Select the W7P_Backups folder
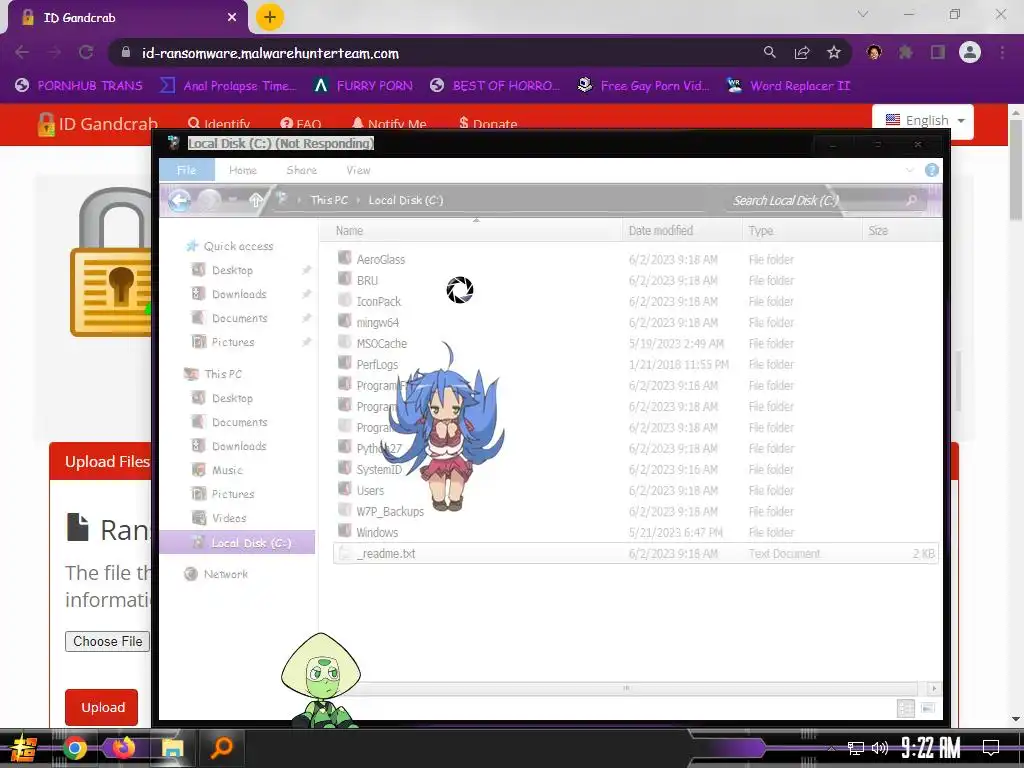 click(390, 511)
